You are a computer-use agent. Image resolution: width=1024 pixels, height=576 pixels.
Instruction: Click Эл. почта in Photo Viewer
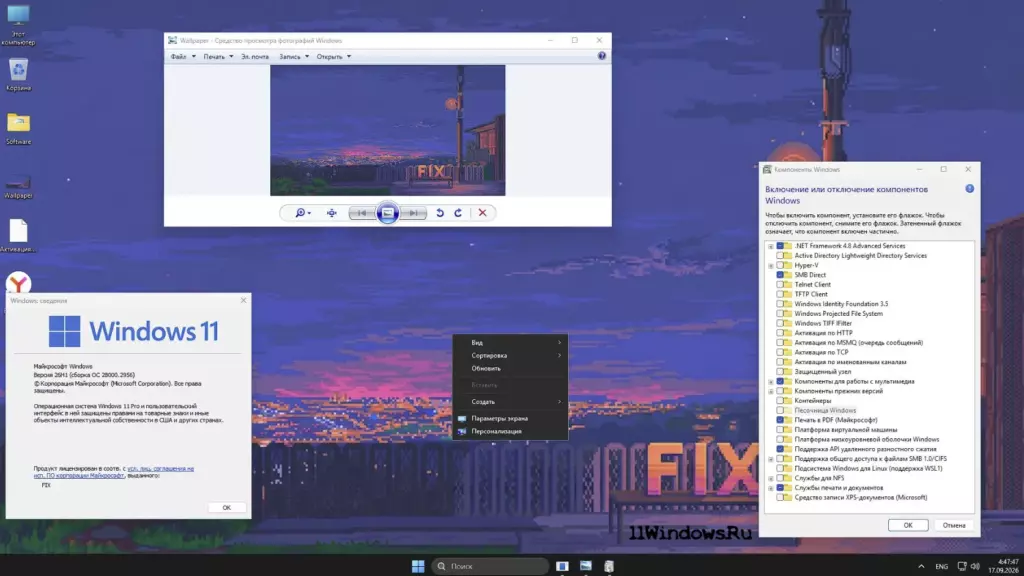tap(255, 57)
